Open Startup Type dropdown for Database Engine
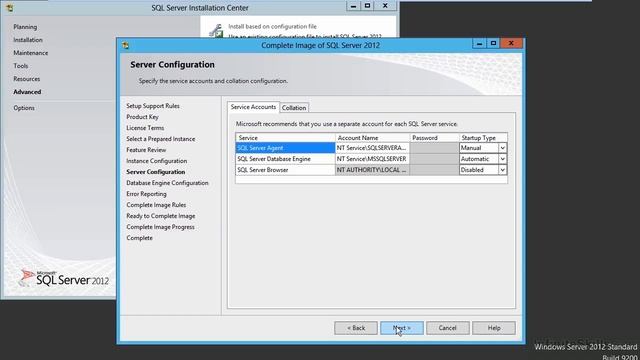This screenshot has height=360, width=640. coord(502,159)
